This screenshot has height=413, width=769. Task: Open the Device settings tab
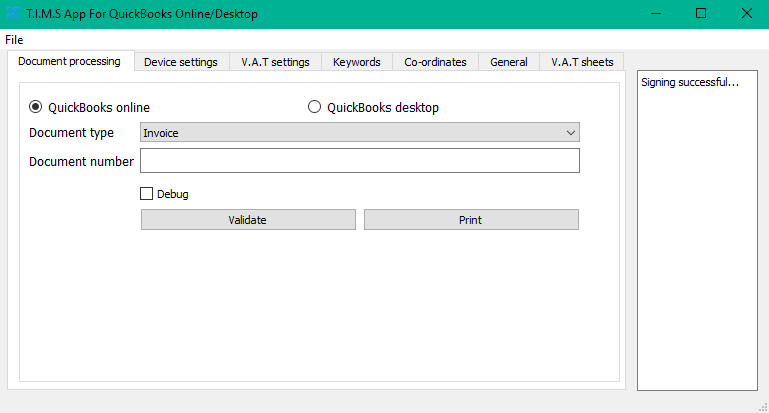tap(181, 62)
